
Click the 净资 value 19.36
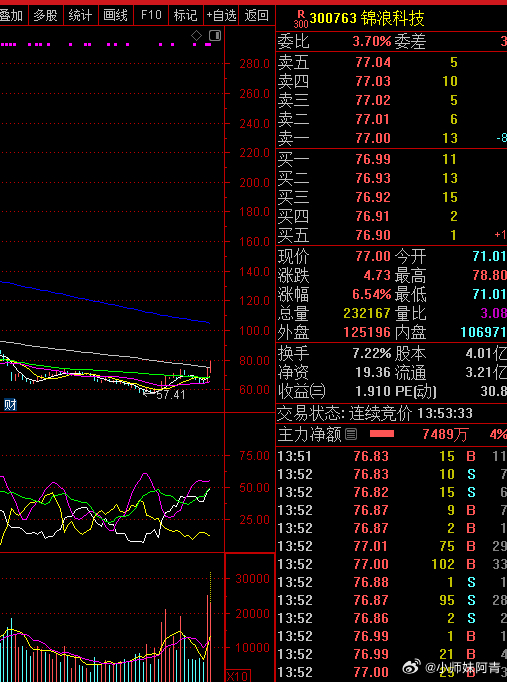[x=373, y=372]
